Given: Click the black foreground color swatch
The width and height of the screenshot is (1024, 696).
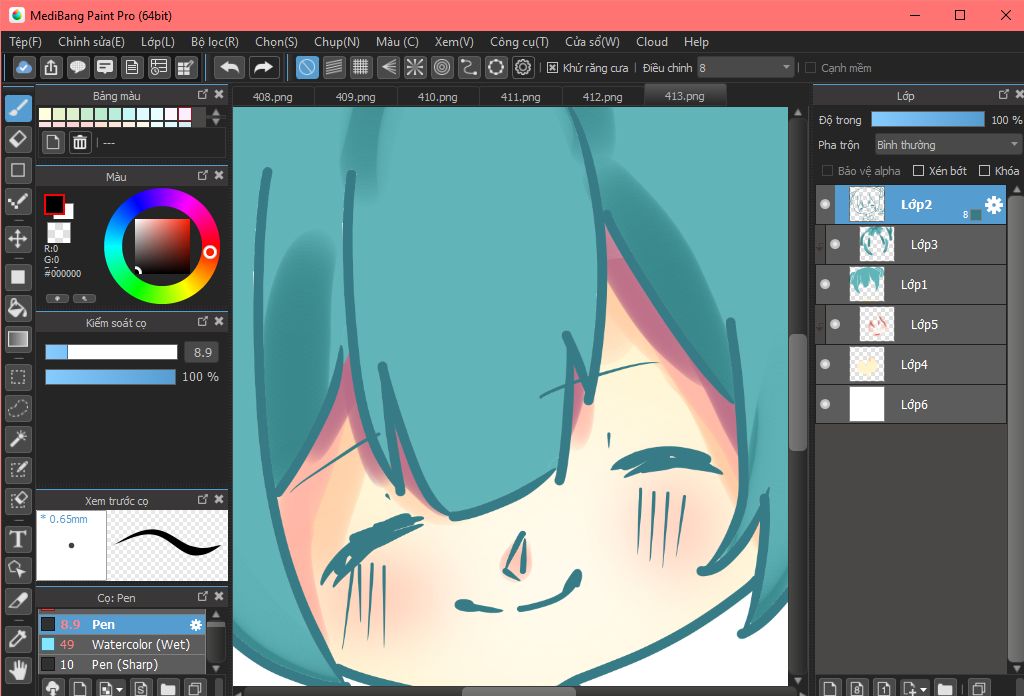Looking at the screenshot, I should pos(54,204).
